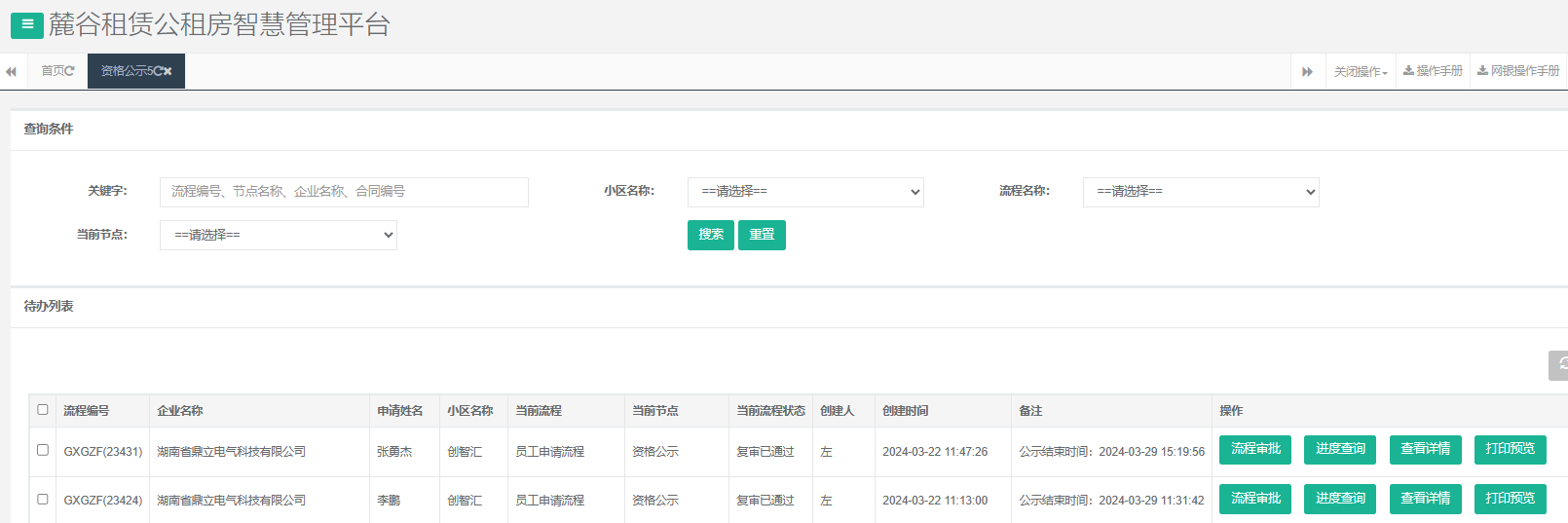Click the gray refresh icon above the table

(x=1559, y=365)
